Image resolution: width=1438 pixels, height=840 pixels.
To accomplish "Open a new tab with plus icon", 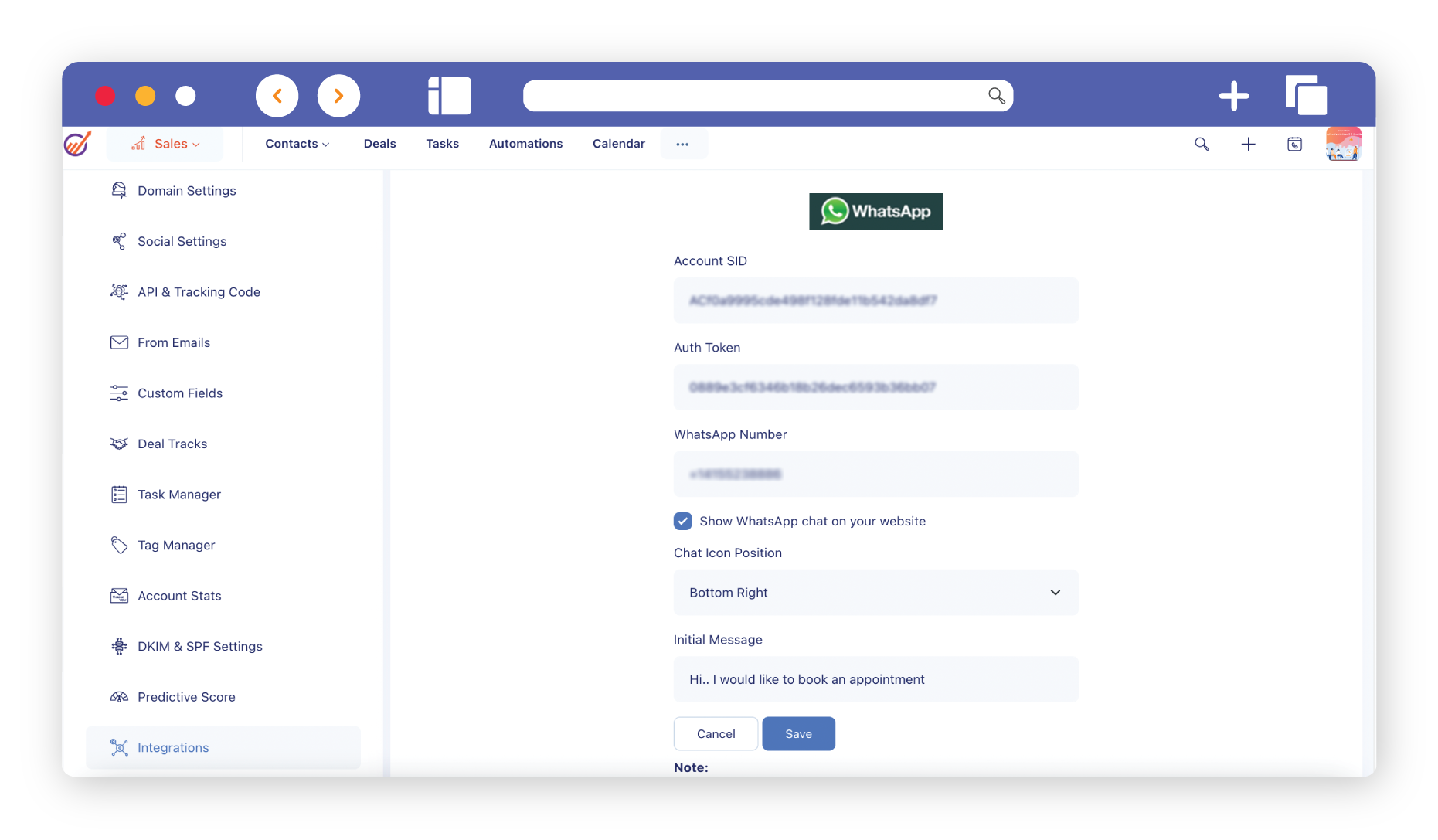I will 1233,96.
